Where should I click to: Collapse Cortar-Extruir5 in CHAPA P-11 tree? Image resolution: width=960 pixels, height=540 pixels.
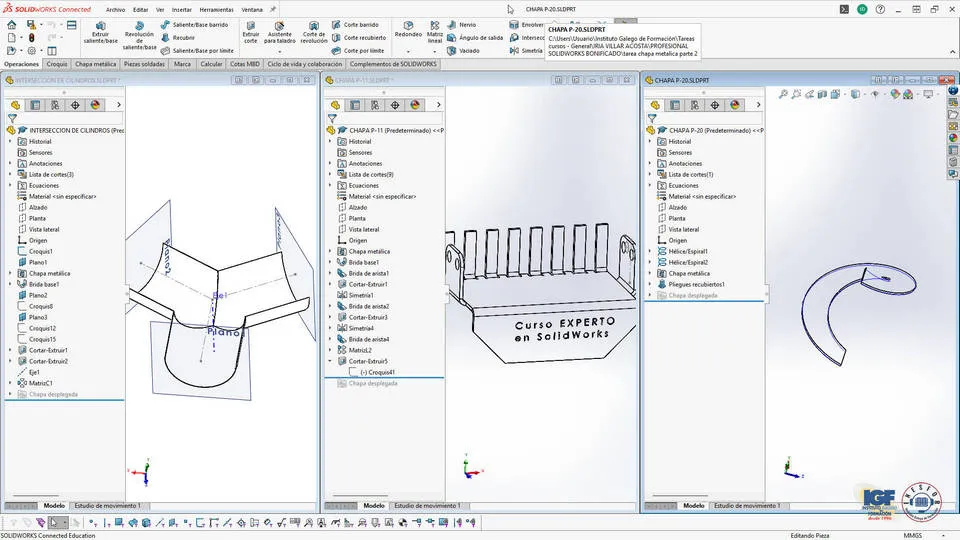coord(329,361)
